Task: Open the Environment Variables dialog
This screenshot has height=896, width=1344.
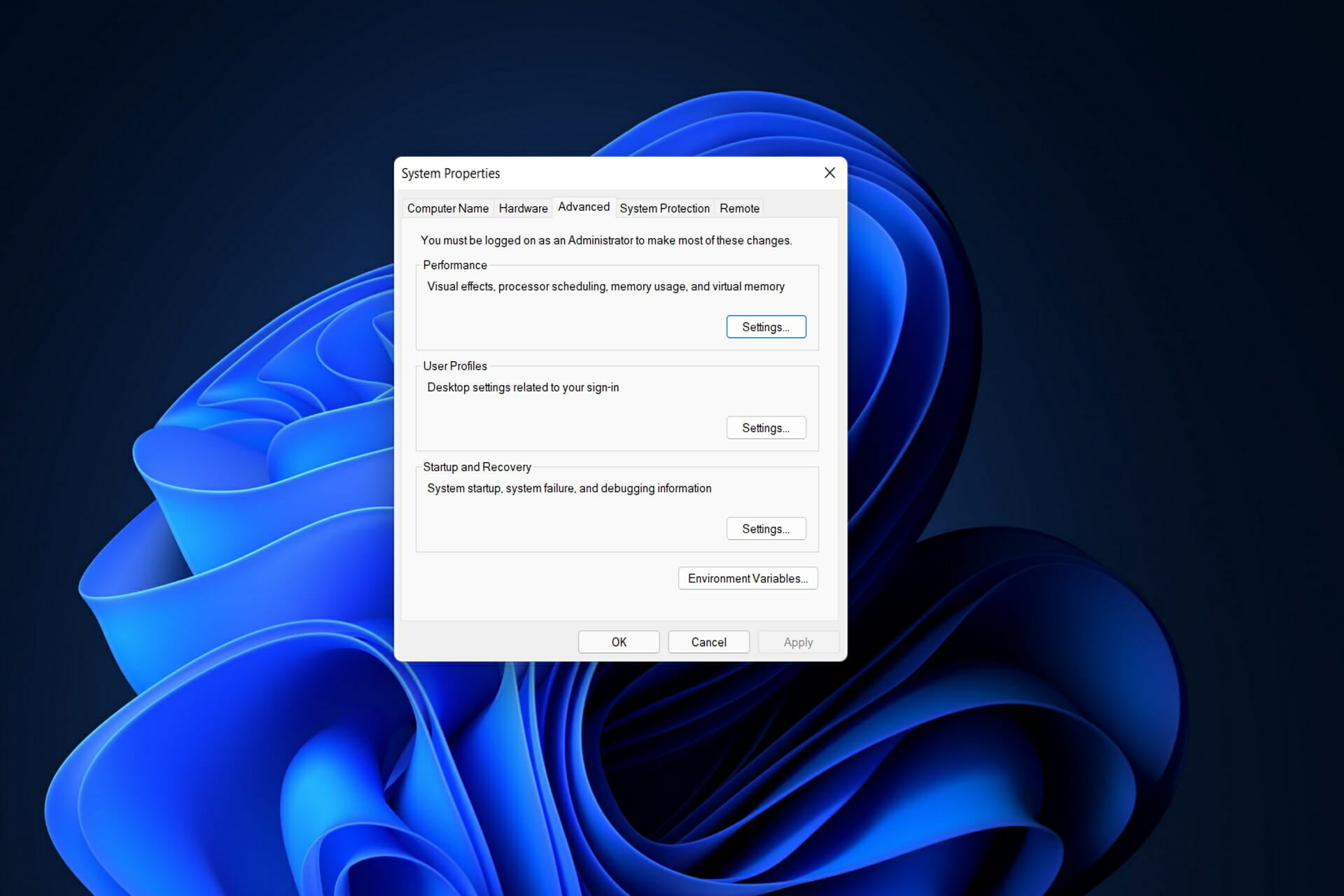Action: click(748, 578)
